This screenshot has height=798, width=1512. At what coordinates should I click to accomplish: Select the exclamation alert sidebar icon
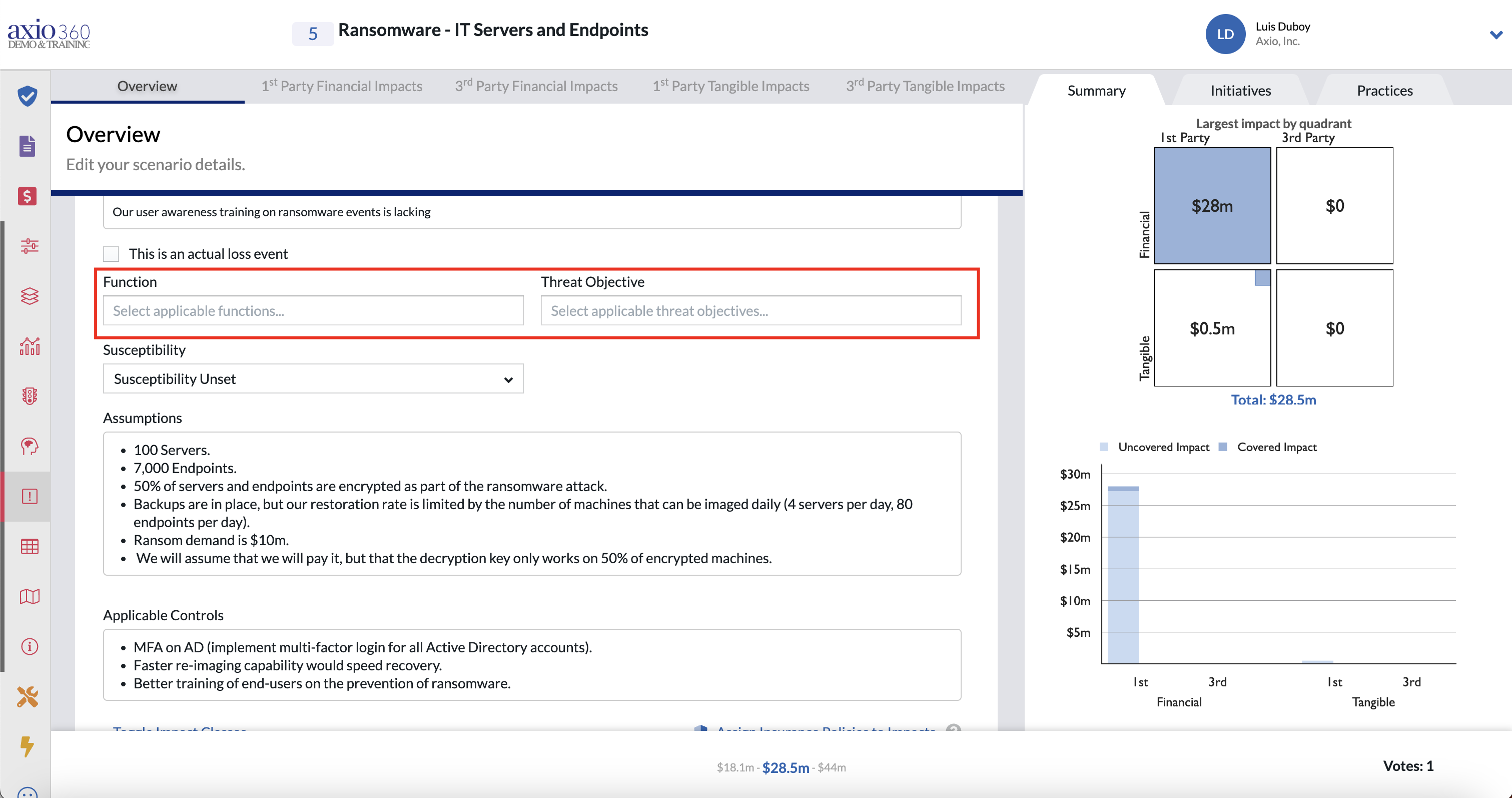click(30, 496)
